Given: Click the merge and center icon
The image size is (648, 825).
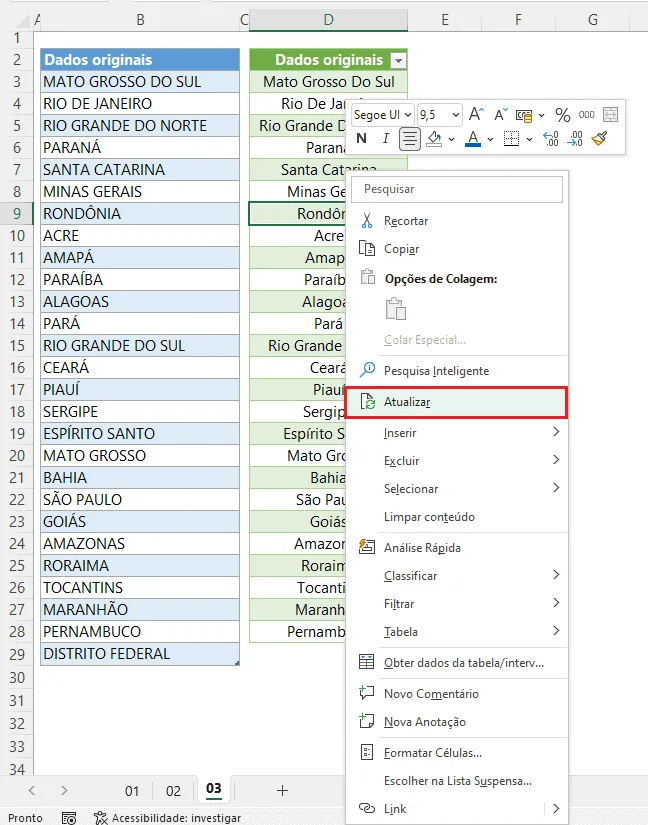Looking at the screenshot, I should click(x=610, y=114).
